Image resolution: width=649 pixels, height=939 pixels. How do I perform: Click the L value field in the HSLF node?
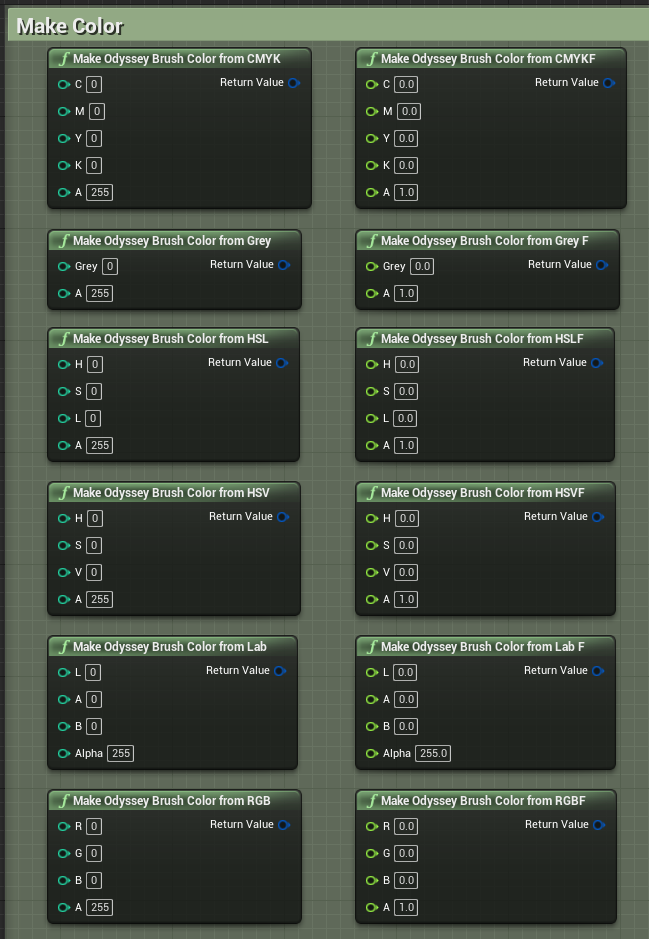pyautogui.click(x=406, y=418)
